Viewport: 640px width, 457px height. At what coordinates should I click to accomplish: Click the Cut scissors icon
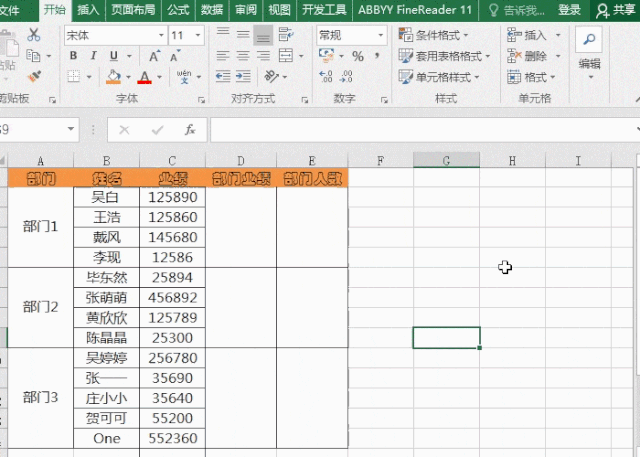point(33,35)
